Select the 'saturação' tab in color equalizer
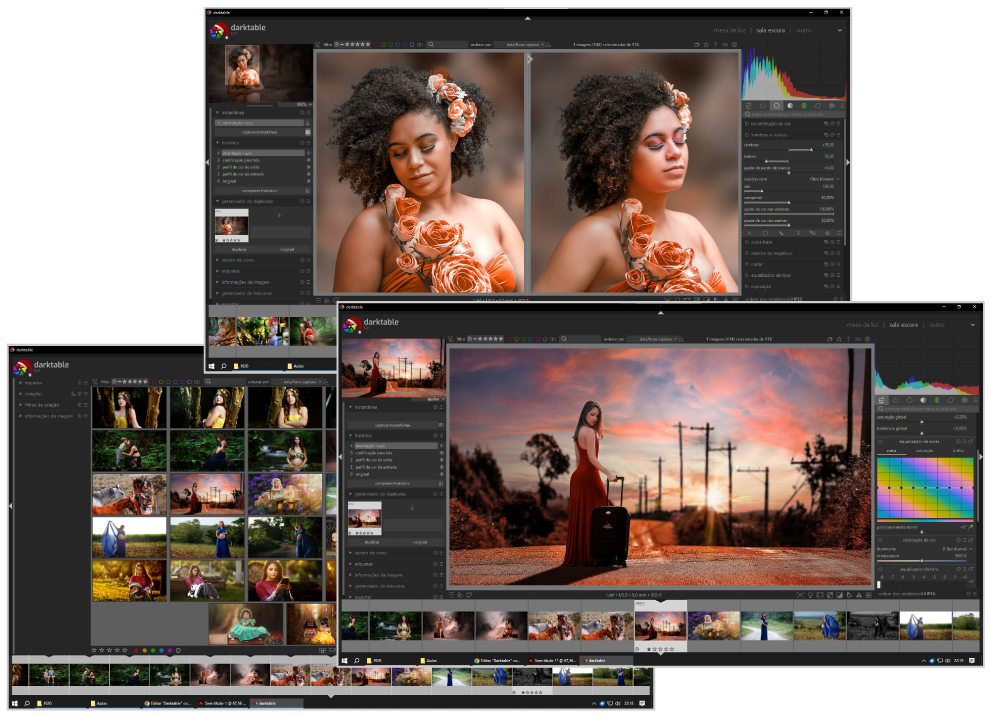This screenshot has height=716, width=990. (925, 451)
